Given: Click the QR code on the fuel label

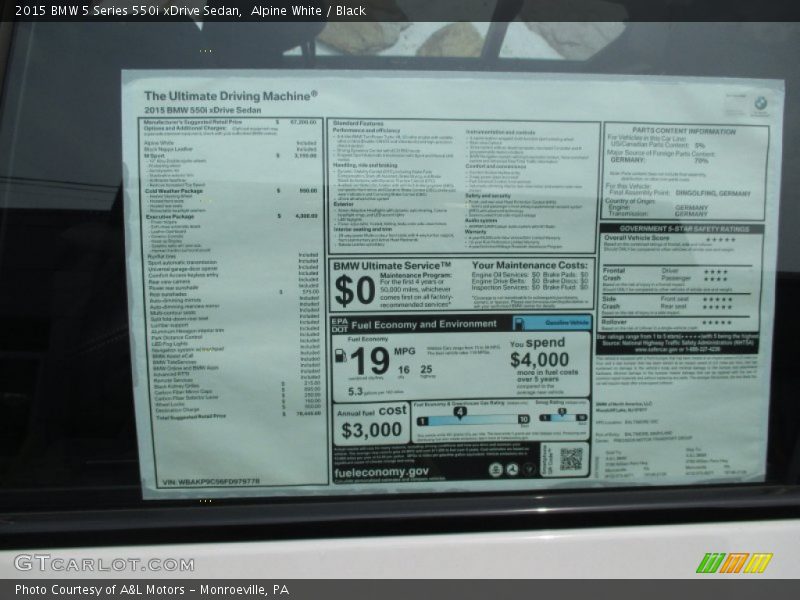Looking at the screenshot, I should [570, 458].
